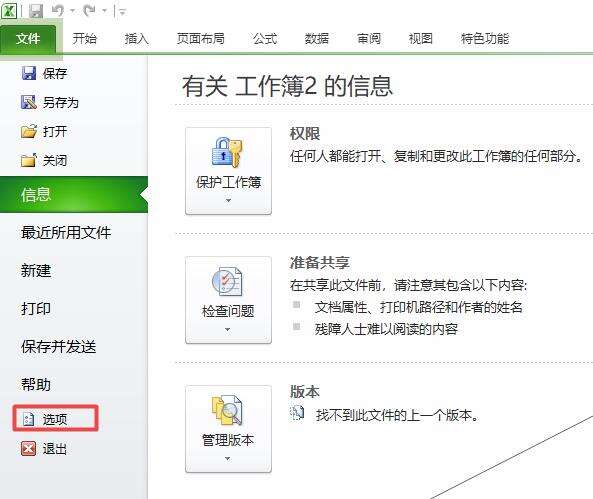Image resolution: width=593 pixels, height=499 pixels.
Task: Select 保存 in the file menu
Action: click(55, 73)
